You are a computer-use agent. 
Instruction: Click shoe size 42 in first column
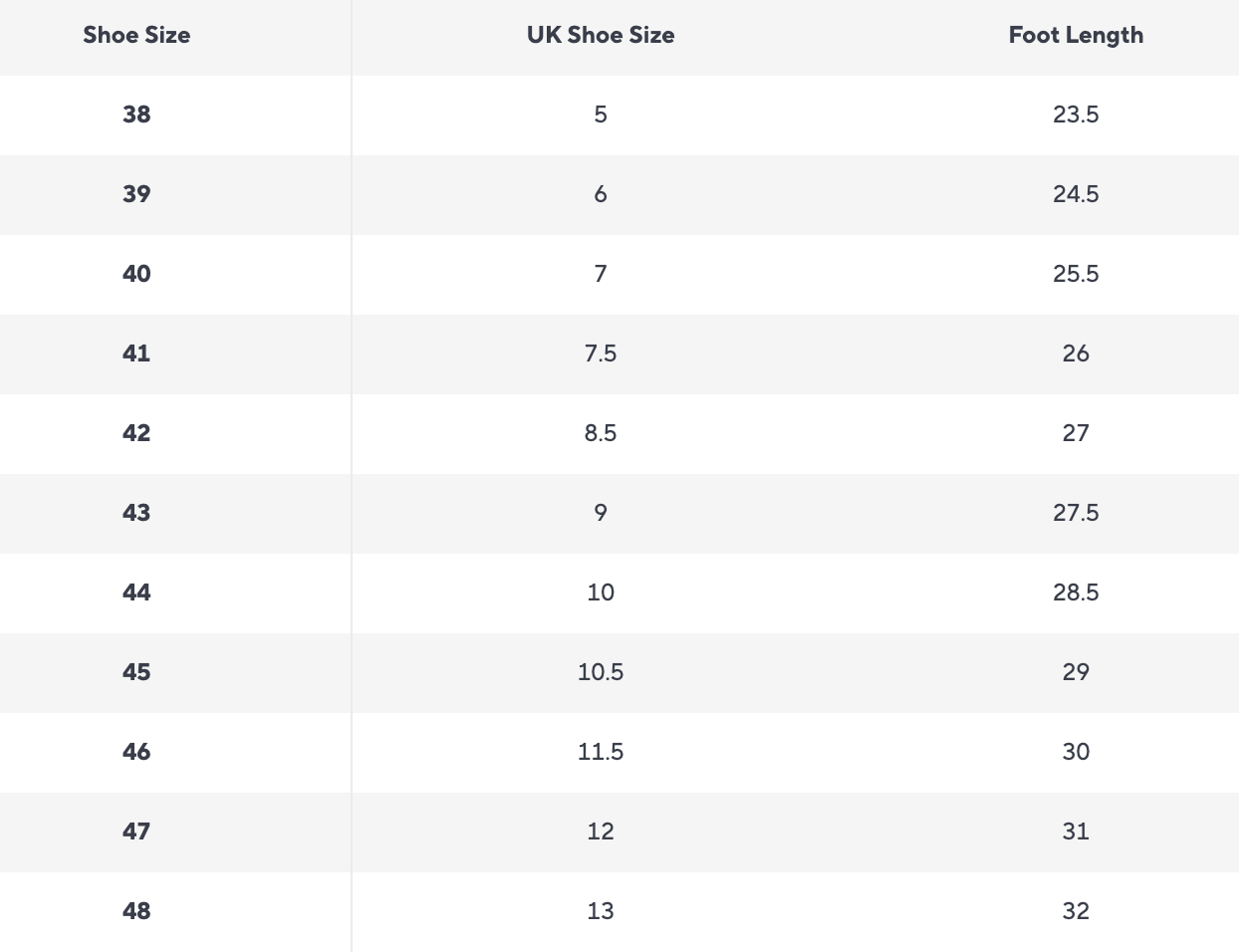[136, 433]
